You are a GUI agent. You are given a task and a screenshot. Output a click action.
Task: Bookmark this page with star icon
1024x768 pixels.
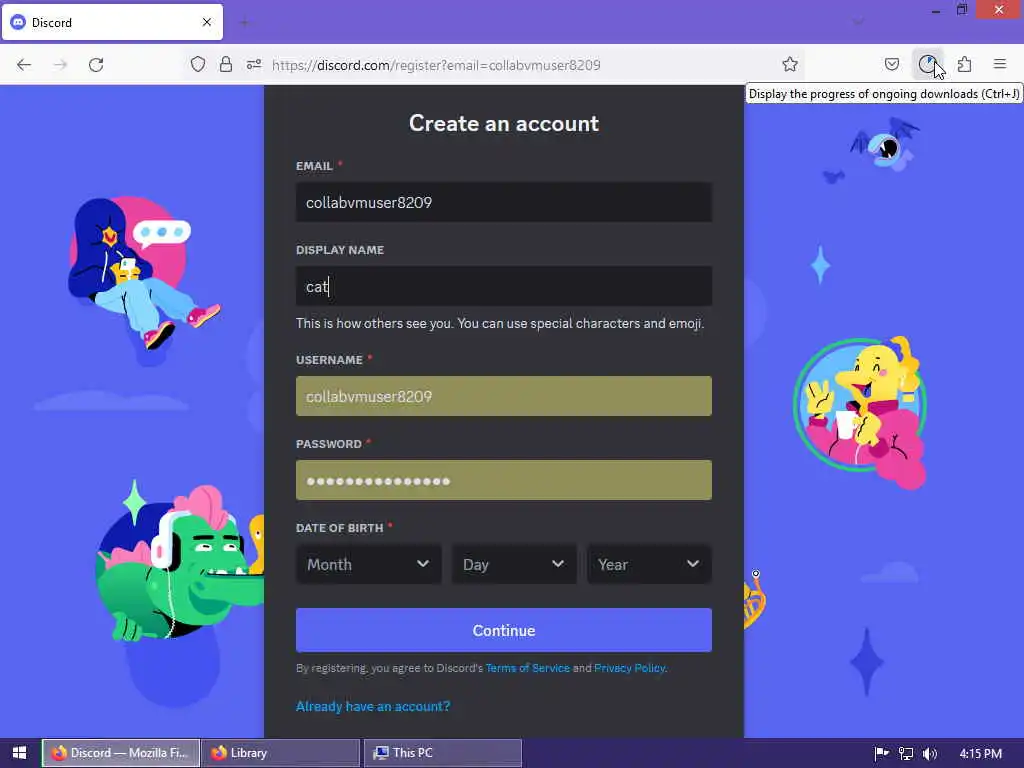790,65
